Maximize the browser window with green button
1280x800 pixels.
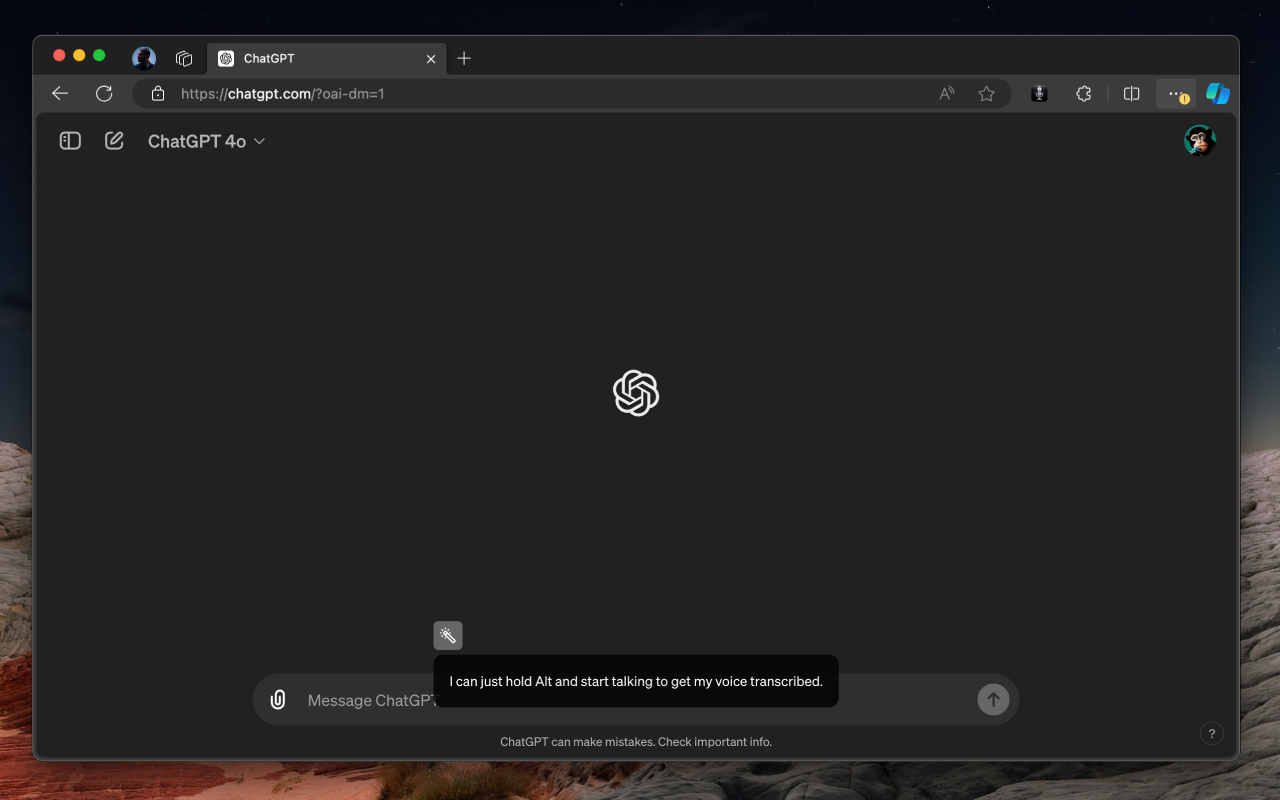(x=99, y=56)
